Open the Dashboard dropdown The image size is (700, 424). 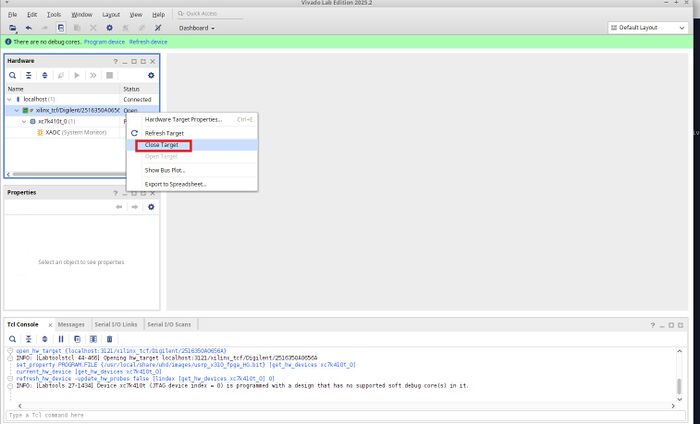click(x=196, y=28)
